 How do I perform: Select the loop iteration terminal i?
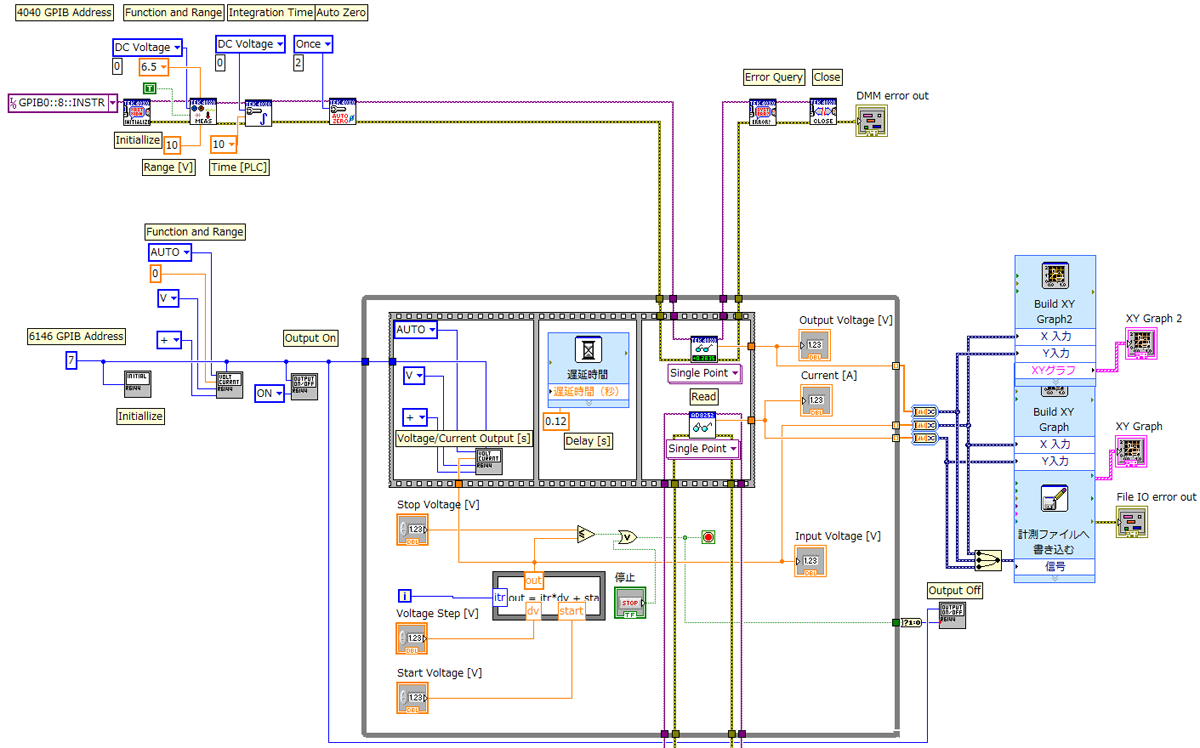405,597
